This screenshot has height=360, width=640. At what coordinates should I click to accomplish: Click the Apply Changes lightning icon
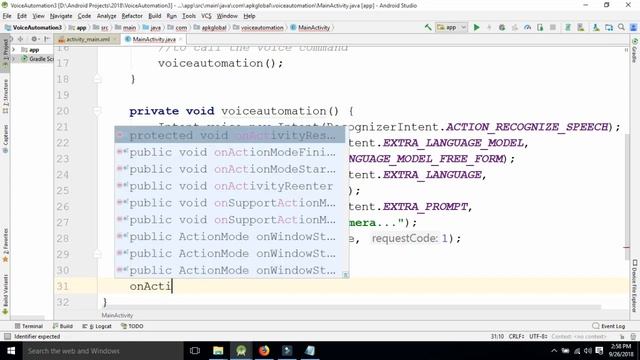tap(489, 27)
